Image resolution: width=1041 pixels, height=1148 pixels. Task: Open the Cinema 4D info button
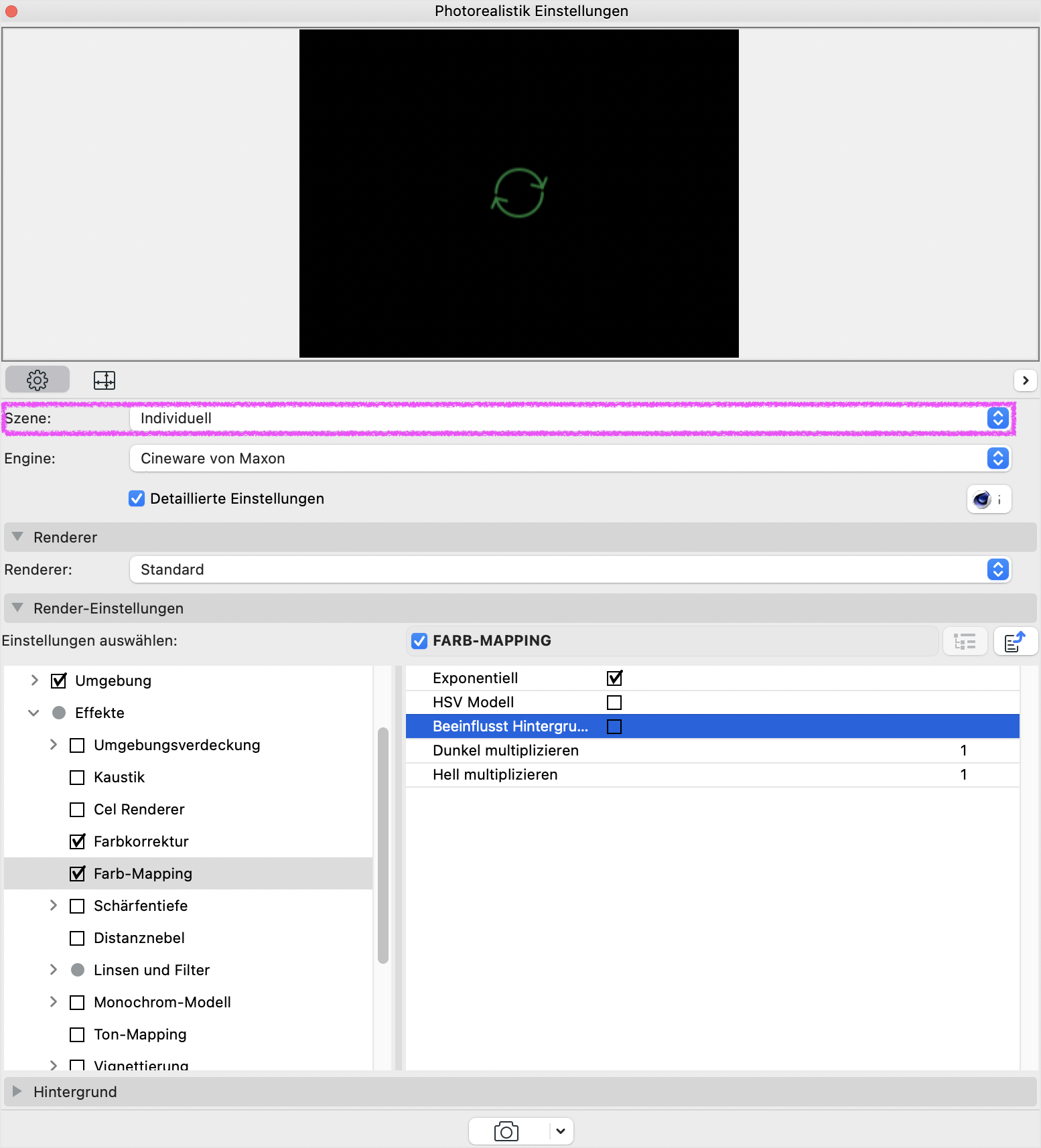coord(989,499)
